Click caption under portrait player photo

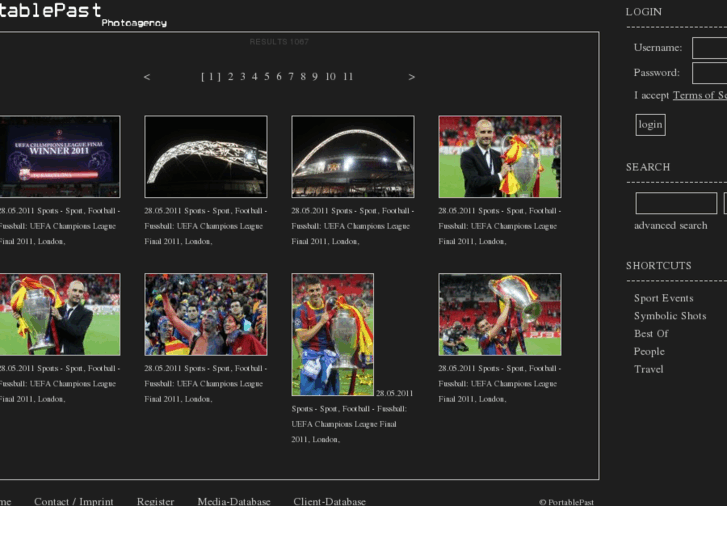coord(351,417)
